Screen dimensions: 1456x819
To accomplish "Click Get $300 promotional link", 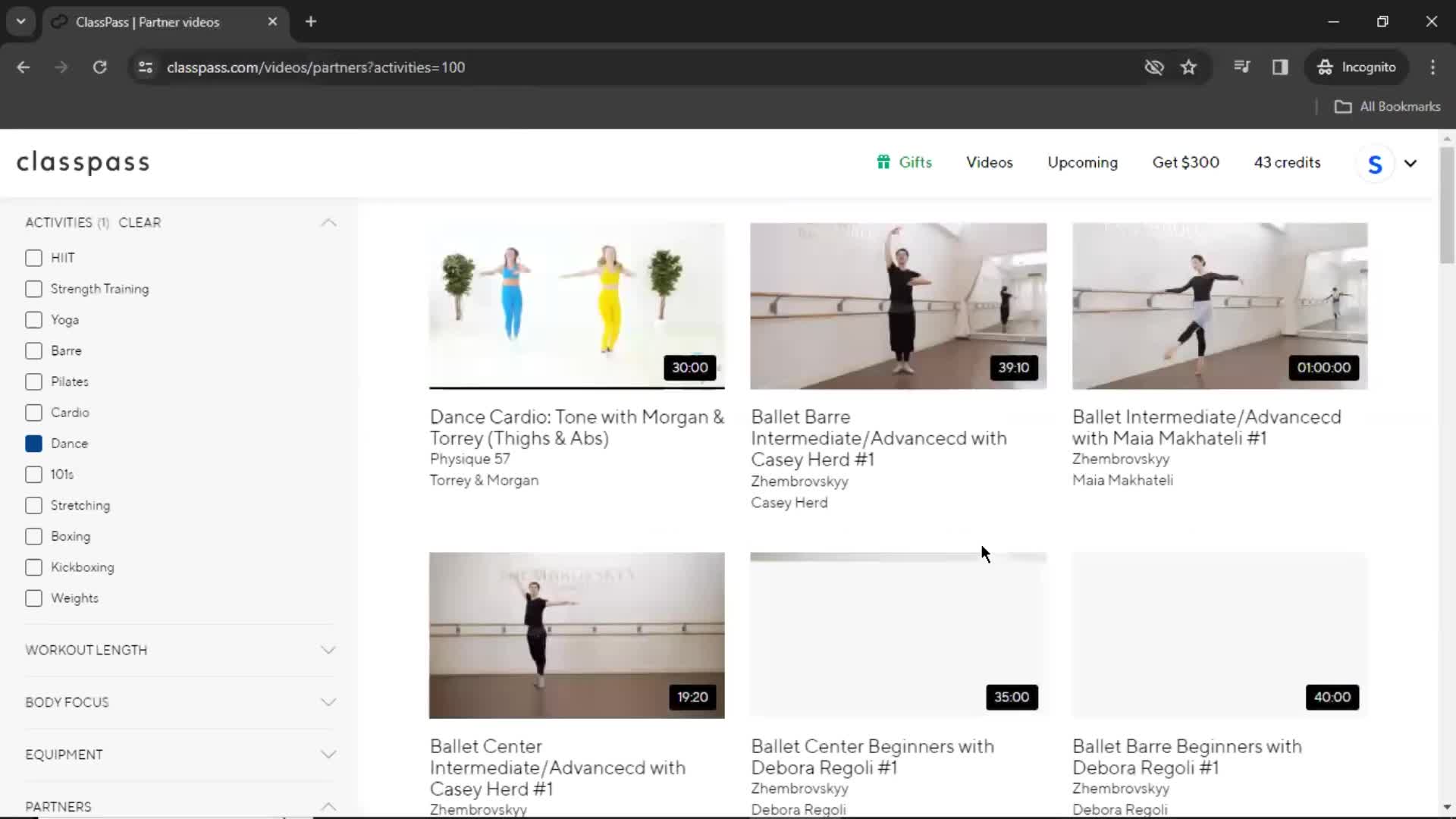I will (x=1186, y=162).
